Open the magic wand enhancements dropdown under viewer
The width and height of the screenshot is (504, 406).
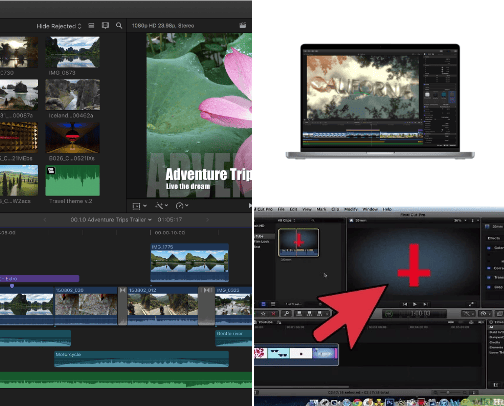(x=161, y=206)
